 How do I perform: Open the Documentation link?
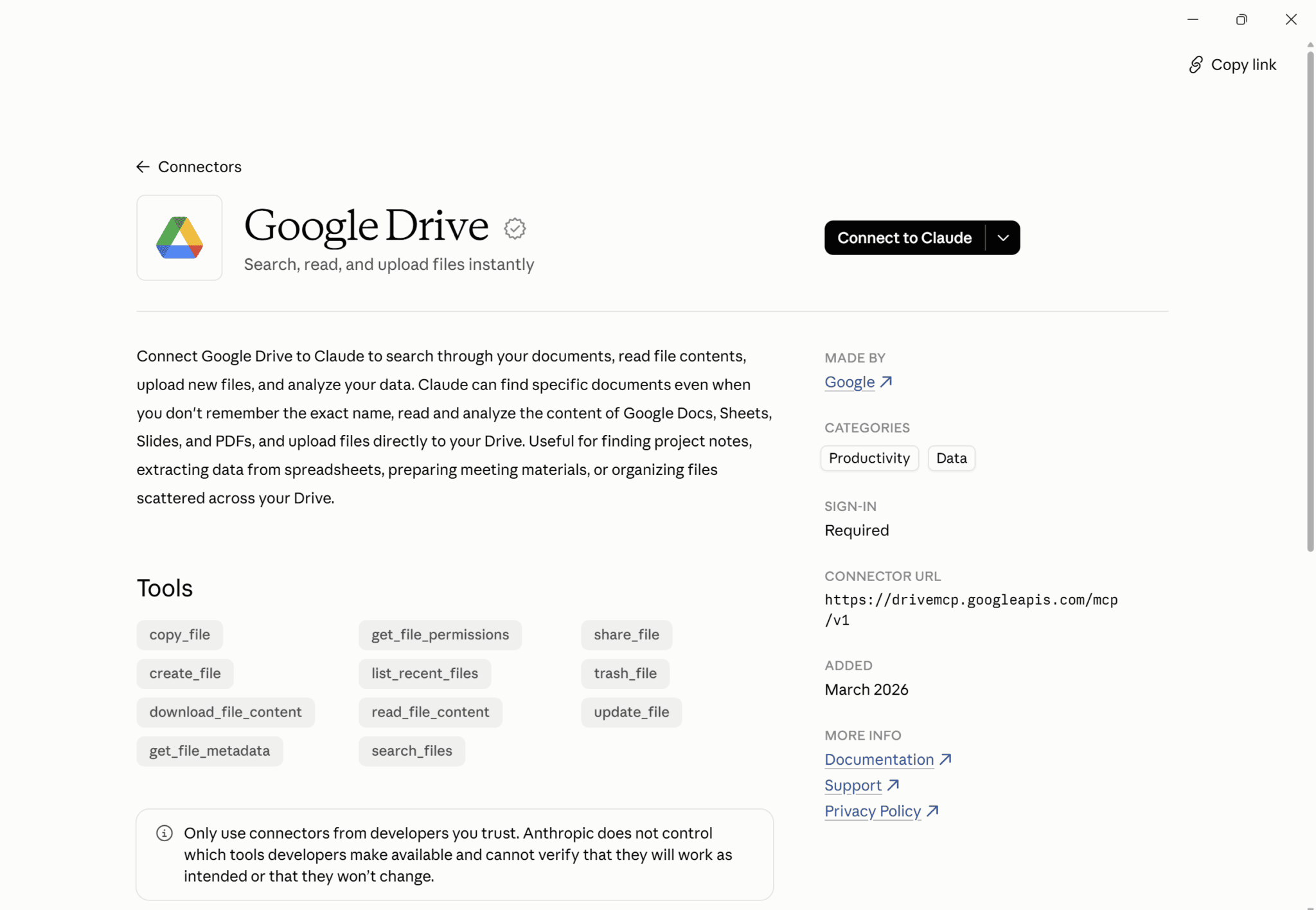[879, 759]
